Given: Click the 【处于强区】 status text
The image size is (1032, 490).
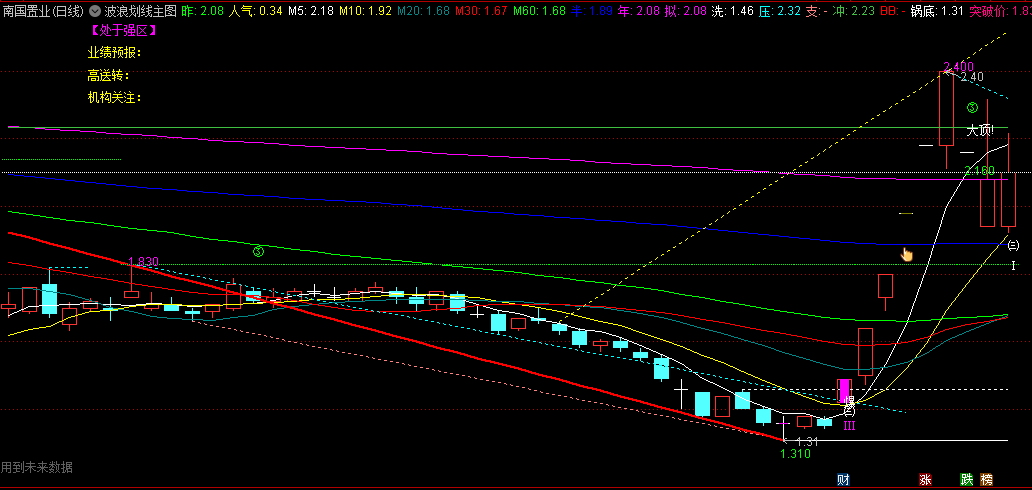Looking at the screenshot, I should pyautogui.click(x=123, y=30).
